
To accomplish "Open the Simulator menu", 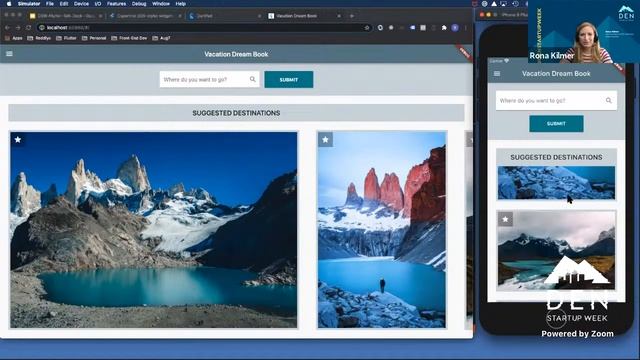I will [x=29, y=4].
